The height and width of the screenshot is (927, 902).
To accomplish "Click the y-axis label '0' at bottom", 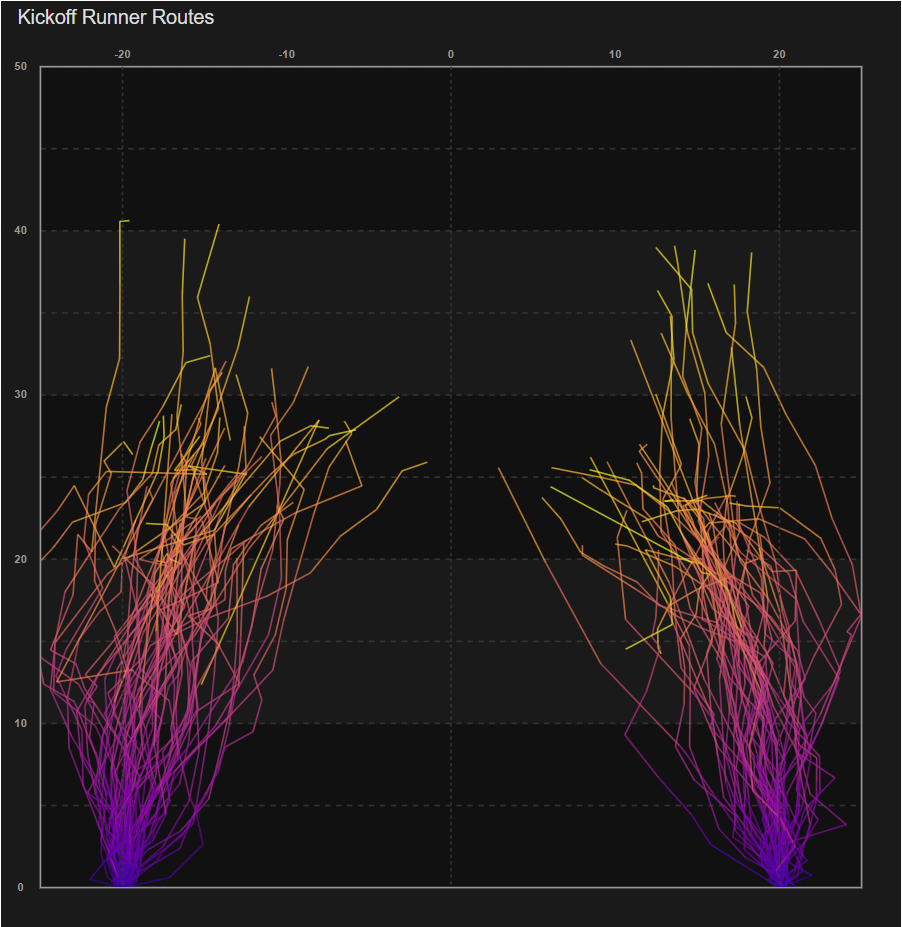I will tap(21, 887).
